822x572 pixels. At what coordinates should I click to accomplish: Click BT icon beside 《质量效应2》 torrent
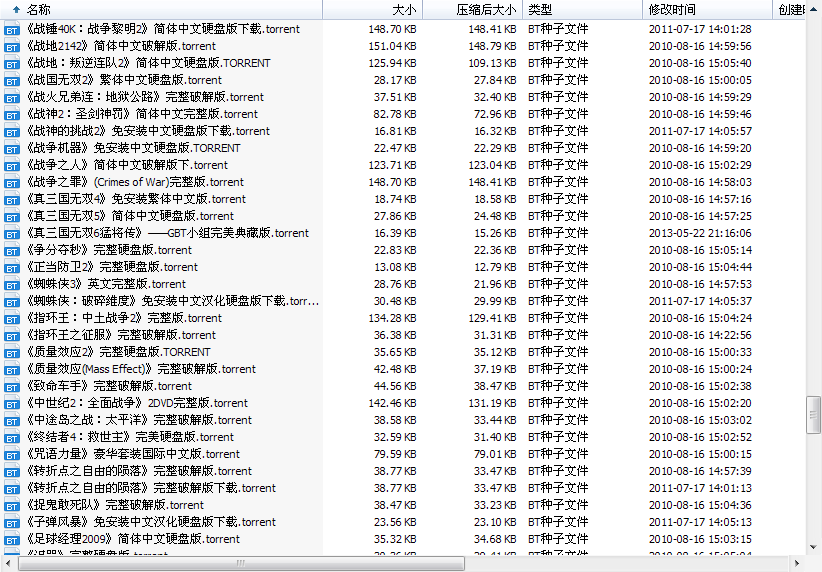12,352
